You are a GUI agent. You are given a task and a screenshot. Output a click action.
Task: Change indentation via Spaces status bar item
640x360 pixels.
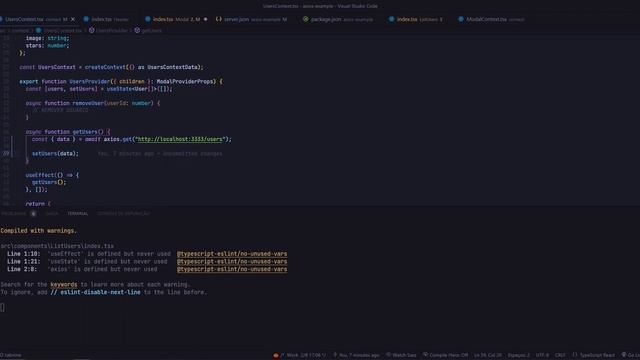point(519,355)
